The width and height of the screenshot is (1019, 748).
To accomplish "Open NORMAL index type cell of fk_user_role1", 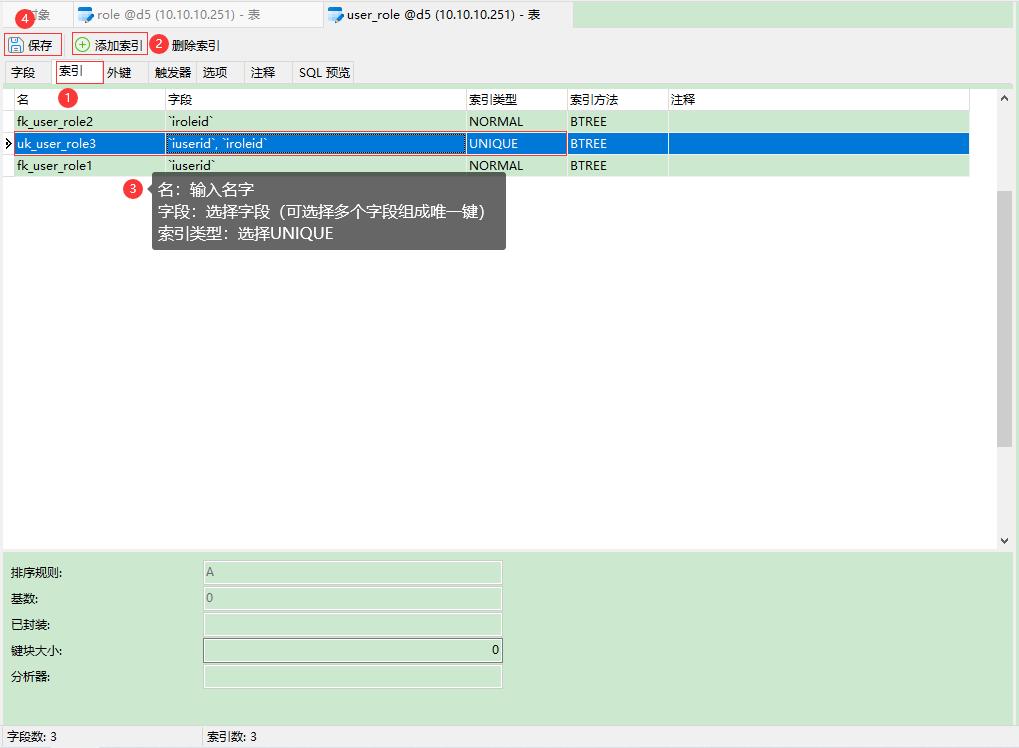I will coord(517,166).
